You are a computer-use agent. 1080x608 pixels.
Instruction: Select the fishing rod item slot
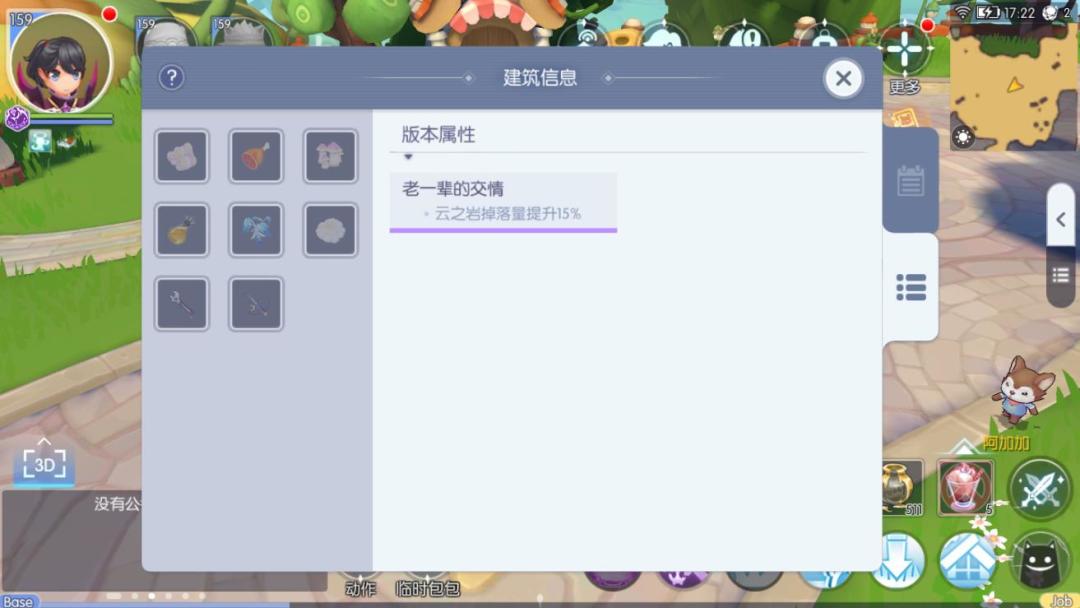point(256,304)
